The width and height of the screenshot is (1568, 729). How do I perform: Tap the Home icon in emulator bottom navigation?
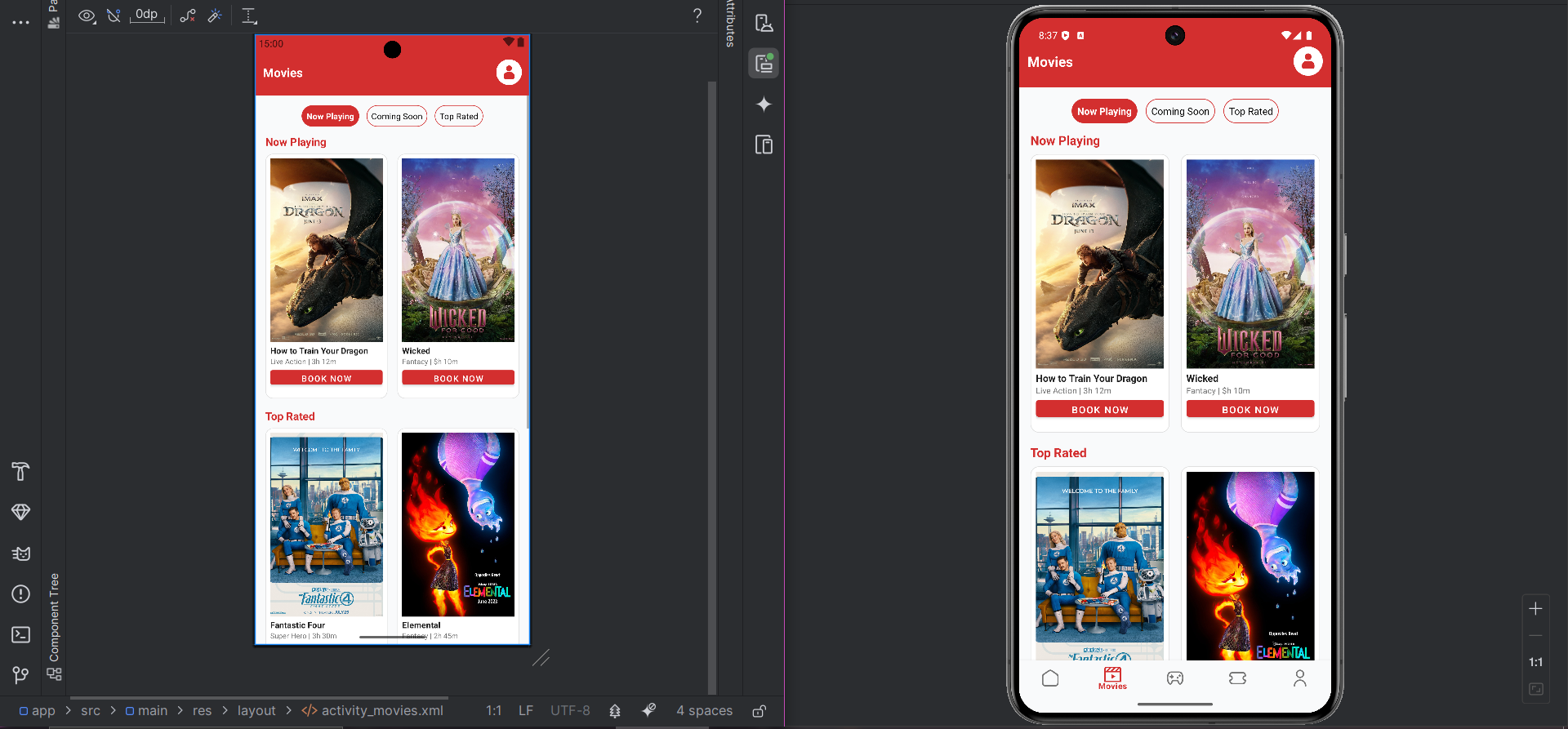[x=1050, y=678]
